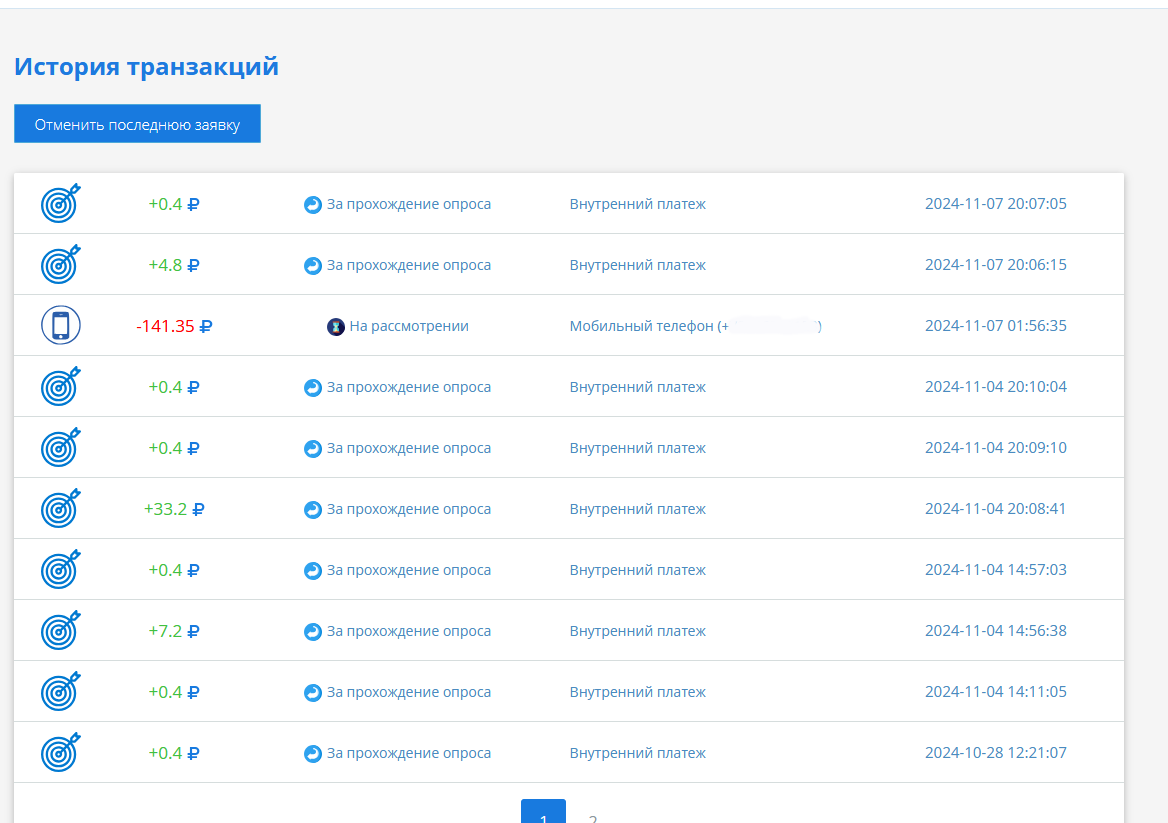Click survey status icon in +33.2 row

(x=313, y=509)
